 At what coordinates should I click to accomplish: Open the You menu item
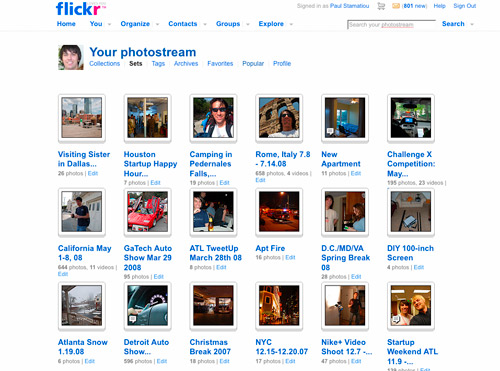96,24
